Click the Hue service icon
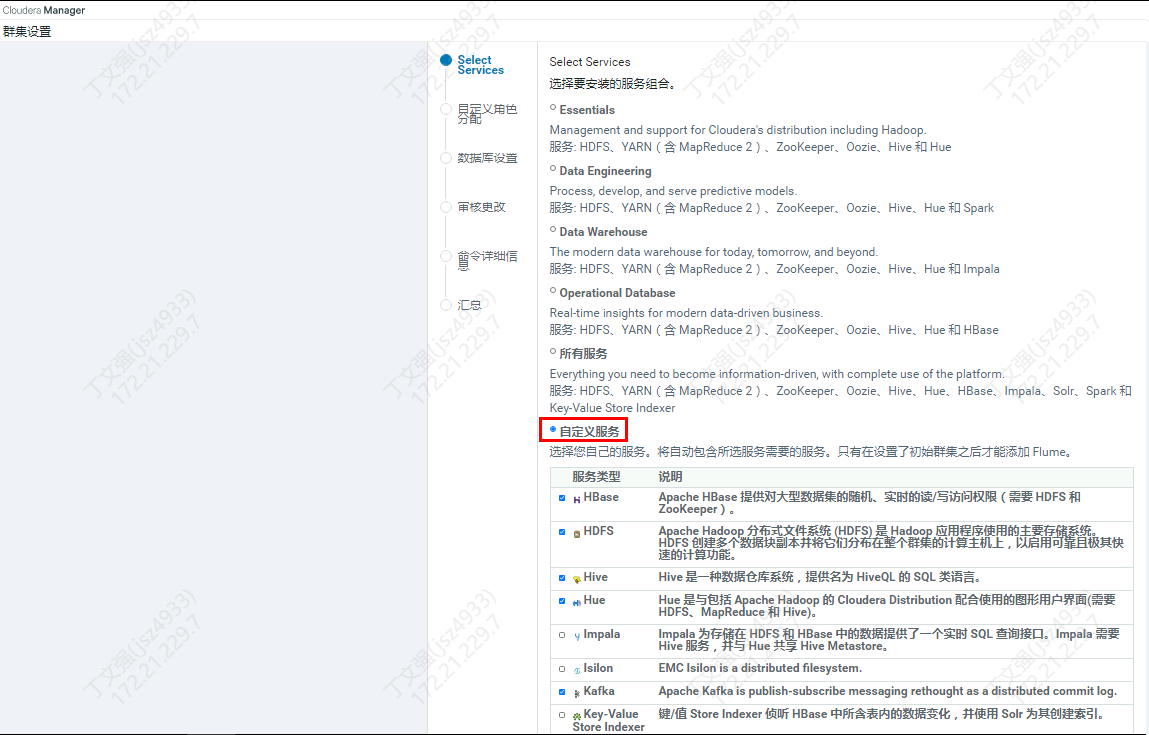 click(x=577, y=602)
